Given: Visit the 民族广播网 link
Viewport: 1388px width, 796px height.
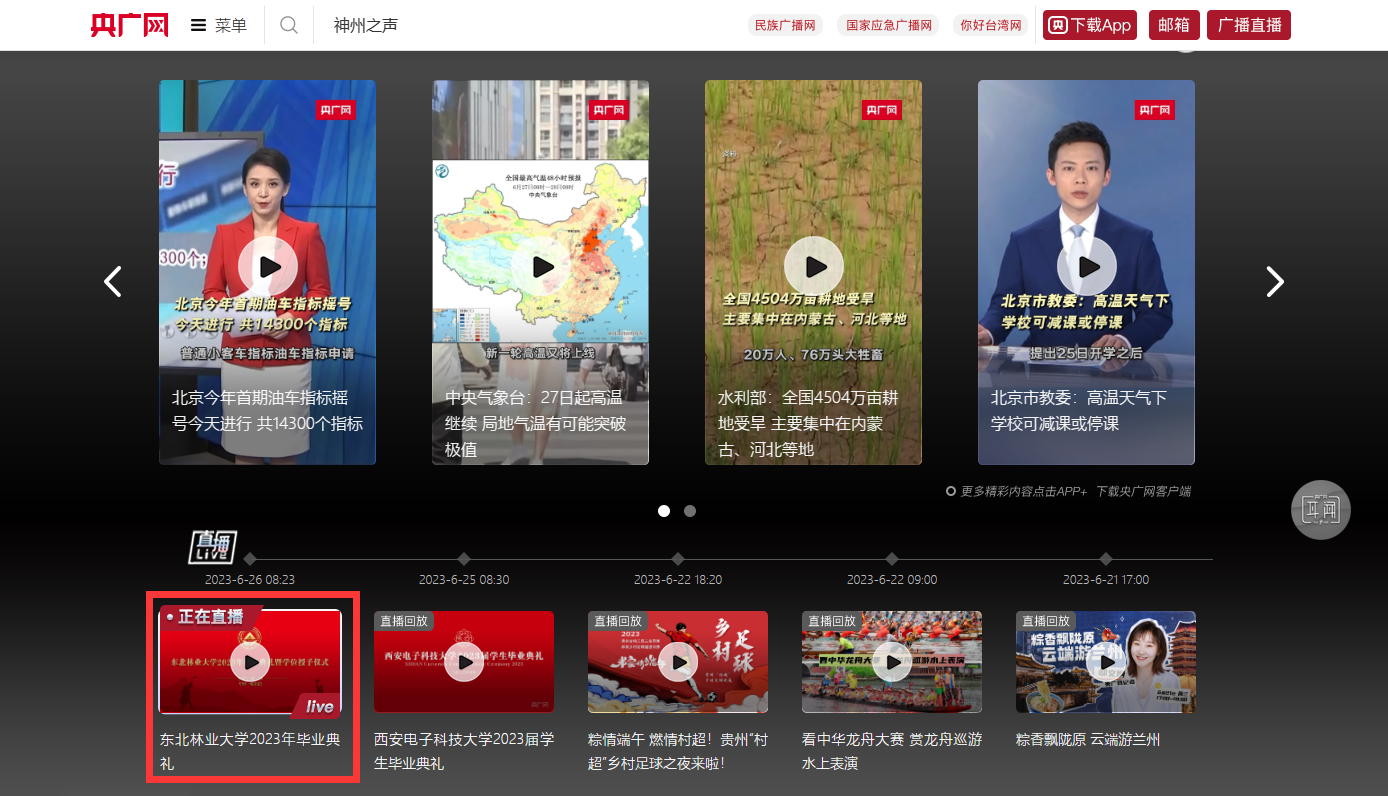Looking at the screenshot, I should [785, 25].
